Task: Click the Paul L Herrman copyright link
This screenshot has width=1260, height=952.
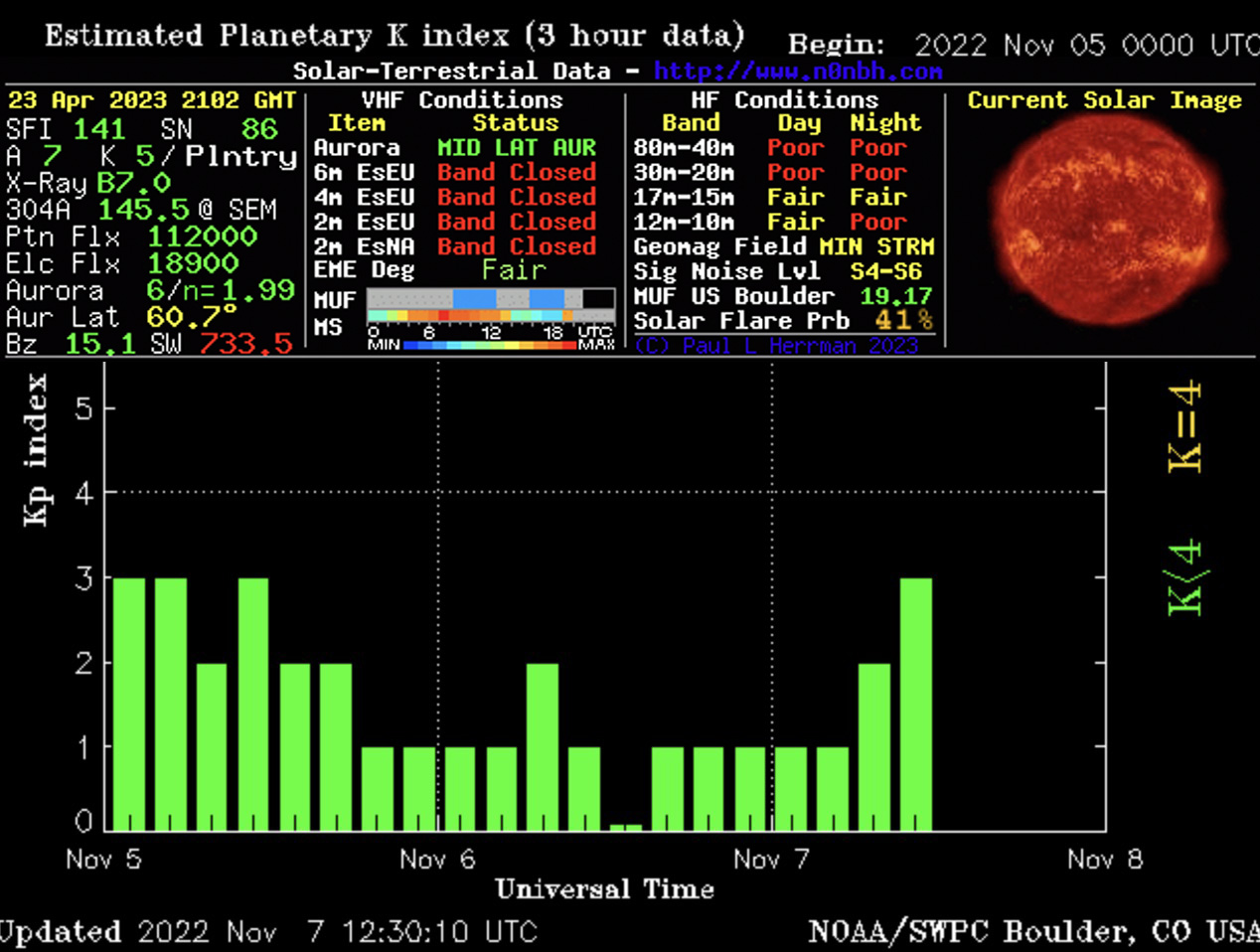Action: 776,345
